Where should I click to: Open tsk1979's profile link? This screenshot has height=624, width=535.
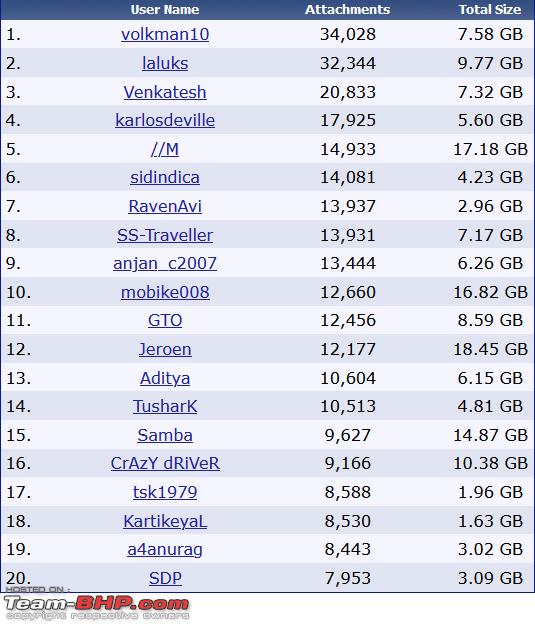click(165, 492)
